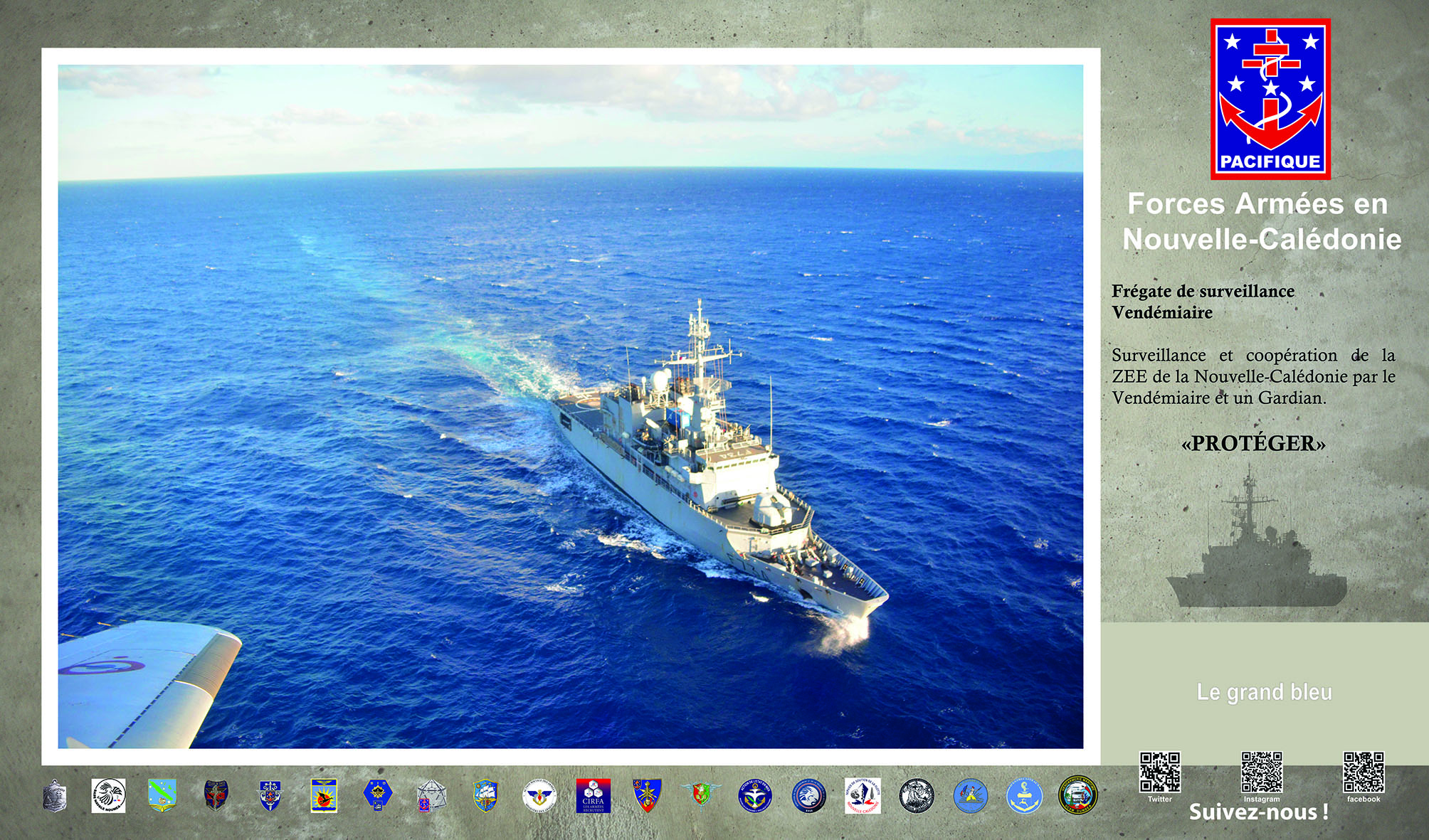Click the Gendarmerie Maritime round badge

pyautogui.click(x=1078, y=795)
